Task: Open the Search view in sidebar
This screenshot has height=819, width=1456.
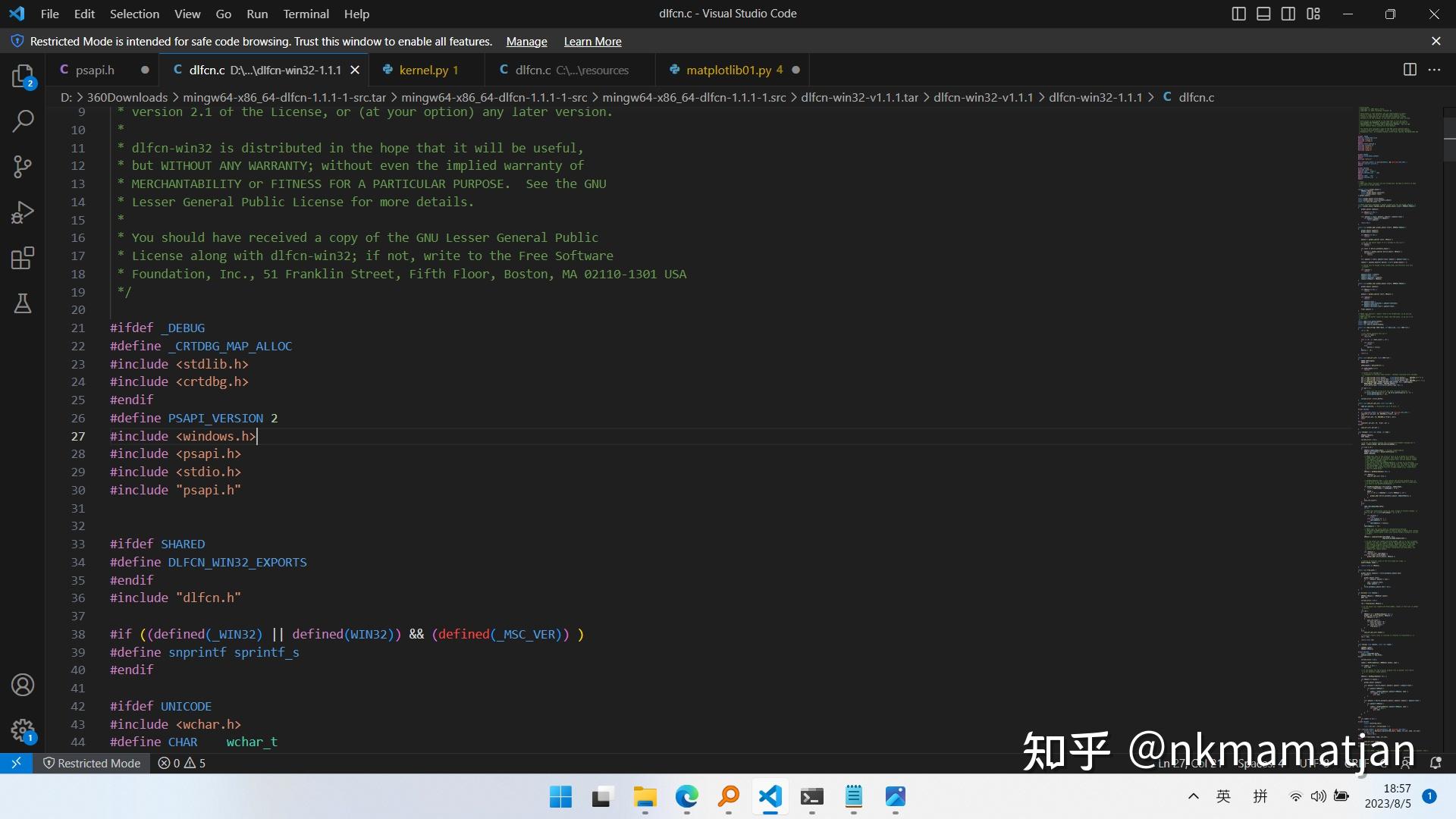Action: (x=23, y=120)
